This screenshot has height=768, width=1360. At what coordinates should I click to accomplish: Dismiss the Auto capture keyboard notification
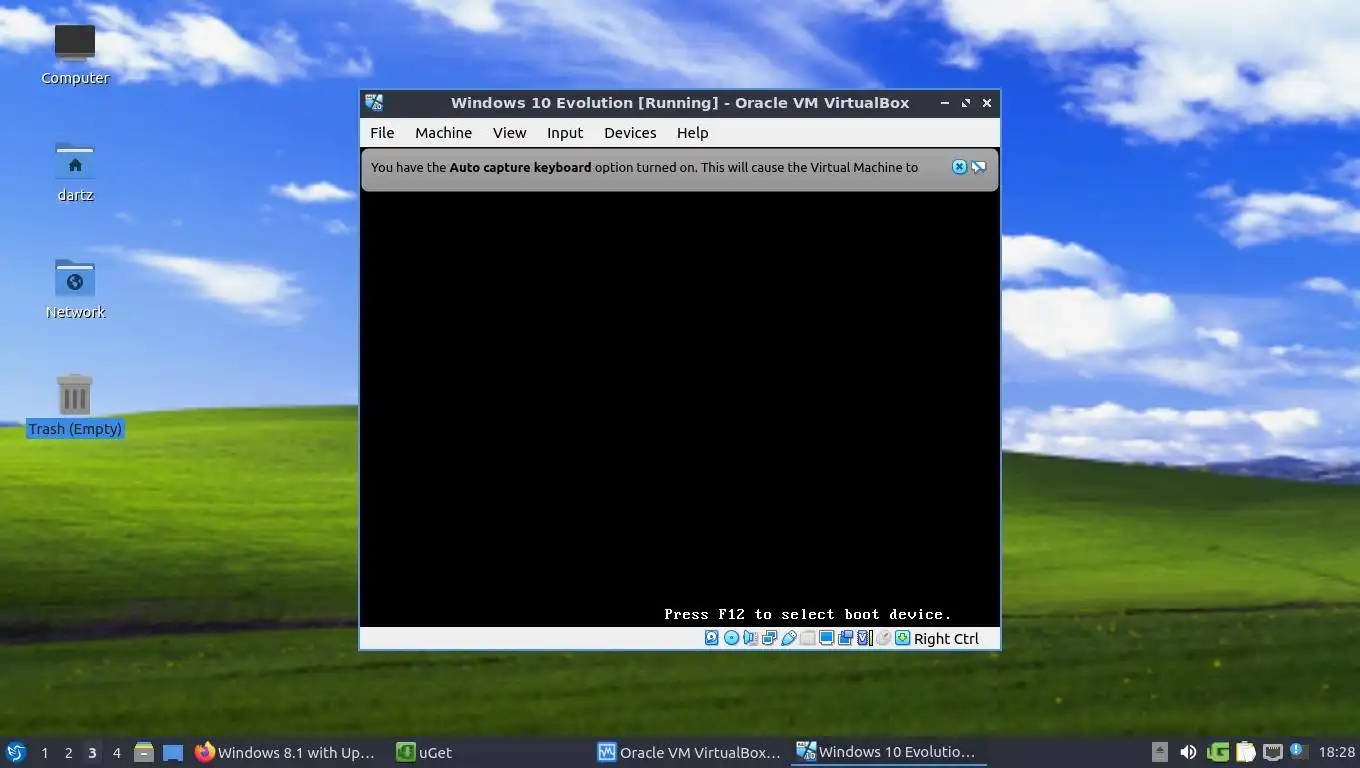pyautogui.click(x=959, y=167)
